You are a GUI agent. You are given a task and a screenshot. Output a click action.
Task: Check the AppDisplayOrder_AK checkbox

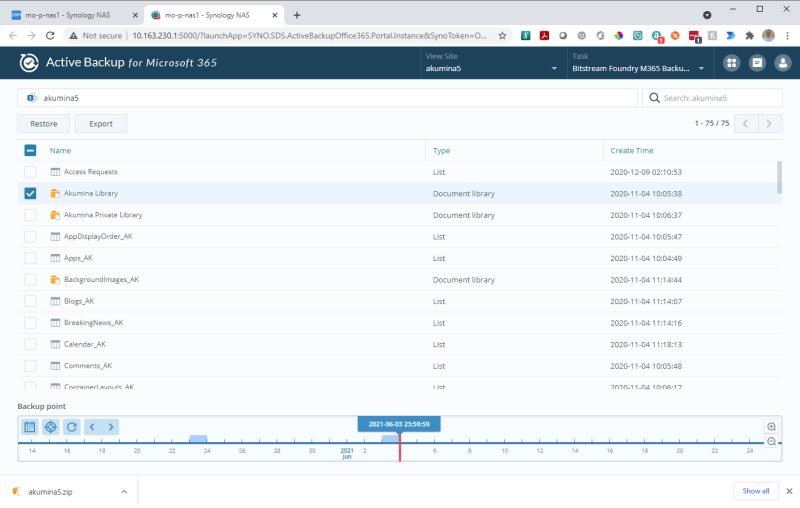point(30,237)
